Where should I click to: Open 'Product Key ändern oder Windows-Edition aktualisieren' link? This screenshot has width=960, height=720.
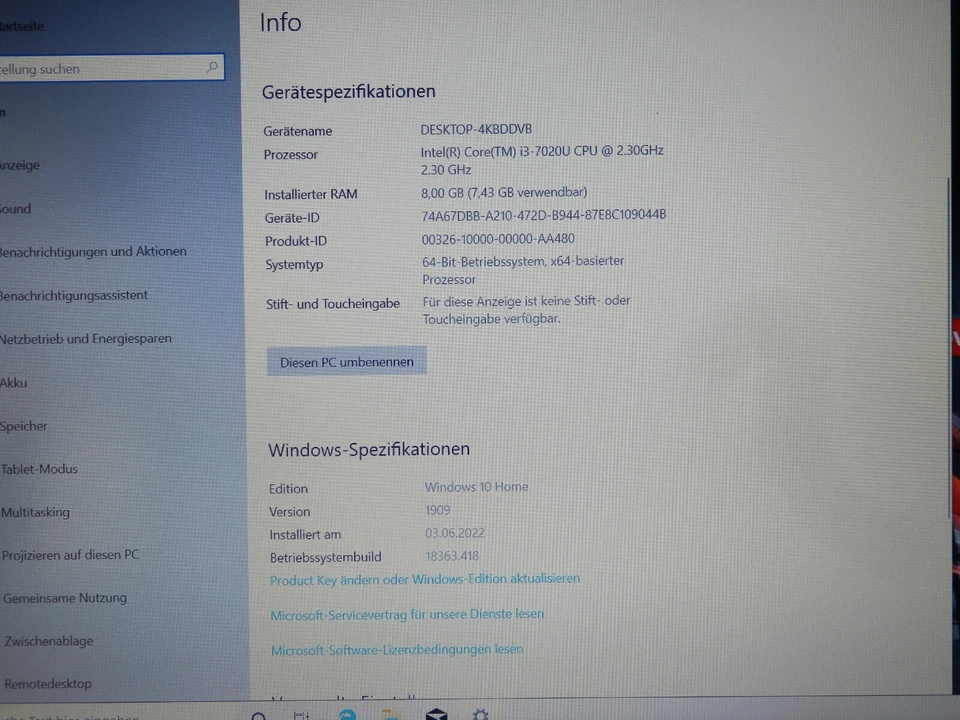[x=425, y=579]
